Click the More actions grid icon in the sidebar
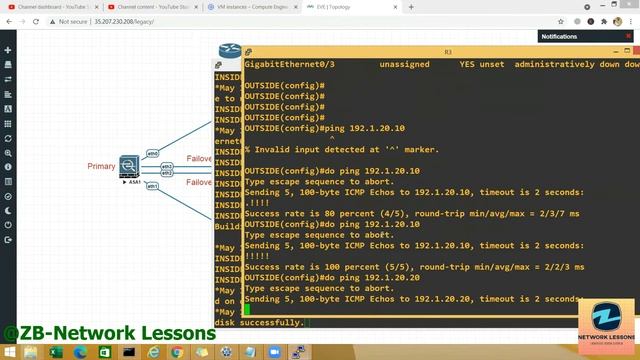The height and width of the screenshot is (360, 640). tap(8, 124)
